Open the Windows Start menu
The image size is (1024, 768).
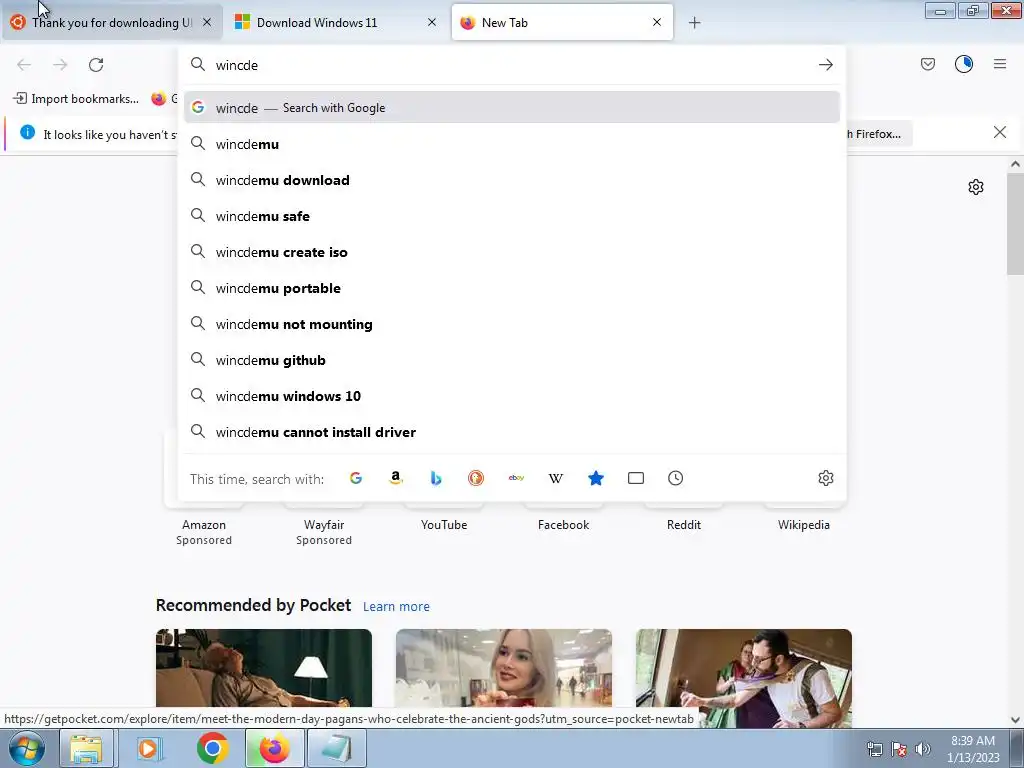(x=26, y=748)
